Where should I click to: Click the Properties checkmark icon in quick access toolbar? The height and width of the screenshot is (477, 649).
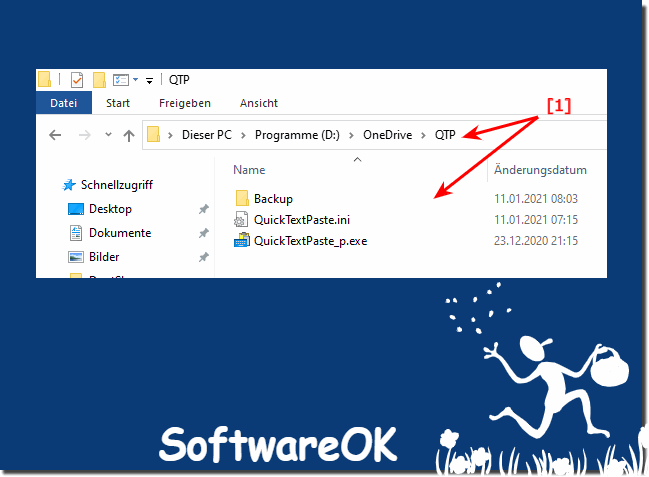(77, 80)
